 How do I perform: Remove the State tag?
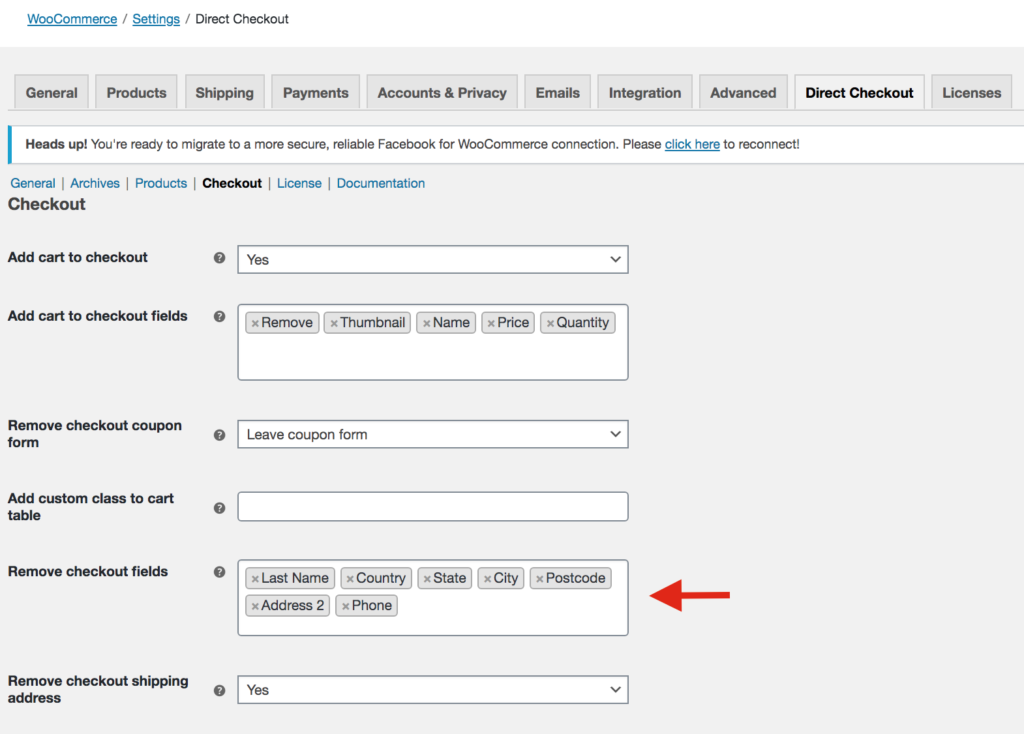click(427, 579)
